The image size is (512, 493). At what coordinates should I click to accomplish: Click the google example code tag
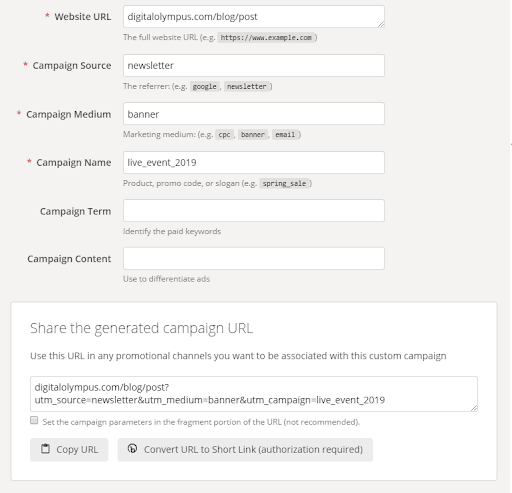[205, 86]
